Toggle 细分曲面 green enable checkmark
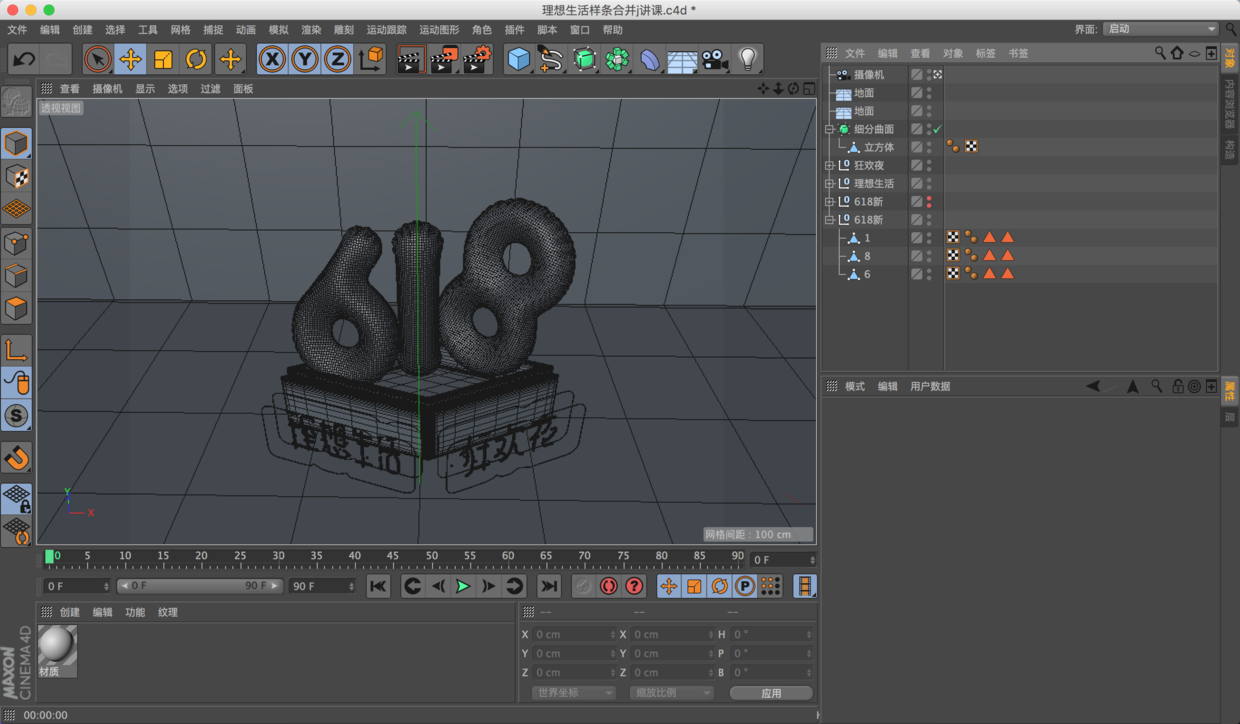This screenshot has width=1240, height=724. click(x=938, y=129)
